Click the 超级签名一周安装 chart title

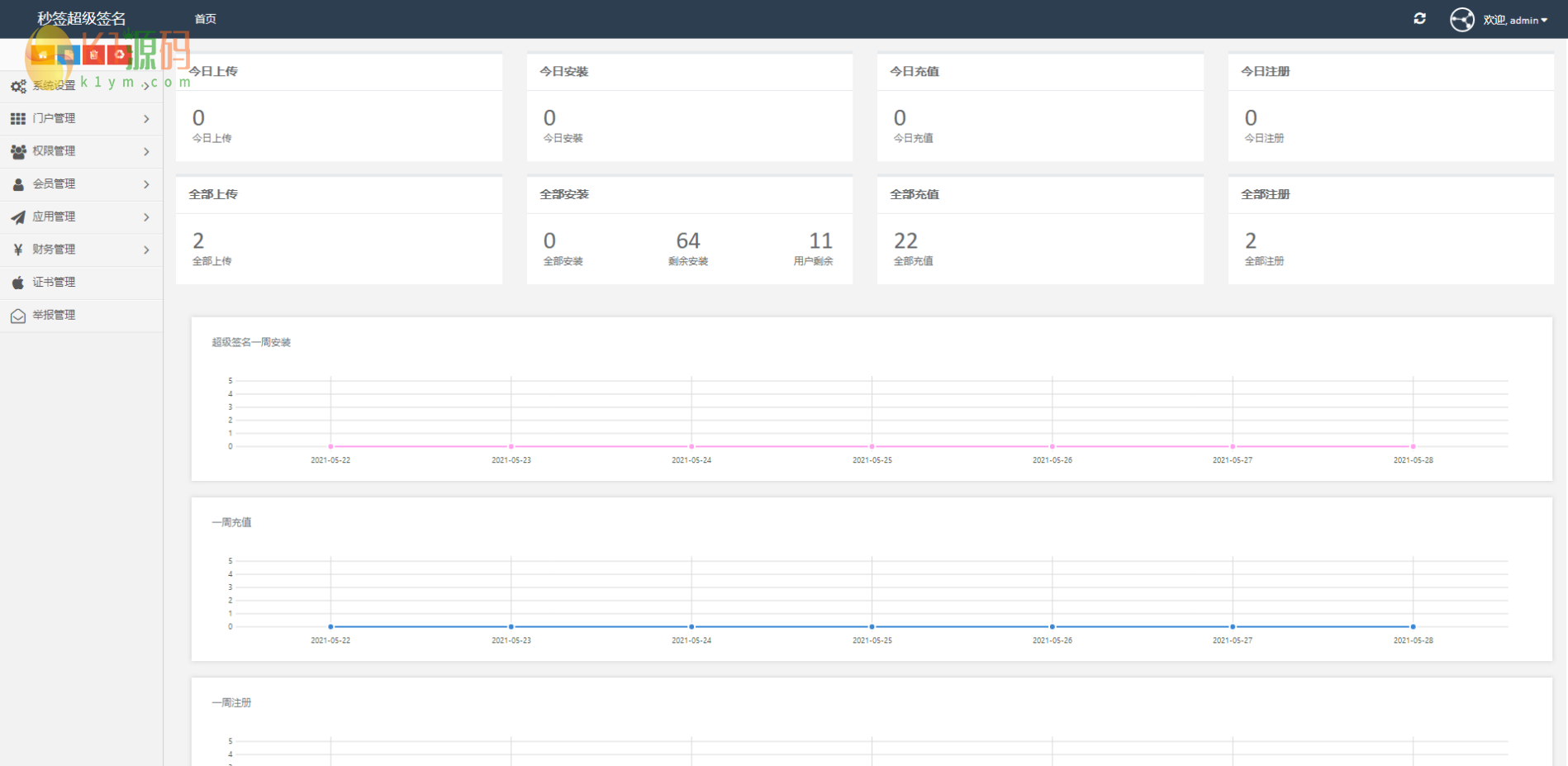click(251, 342)
